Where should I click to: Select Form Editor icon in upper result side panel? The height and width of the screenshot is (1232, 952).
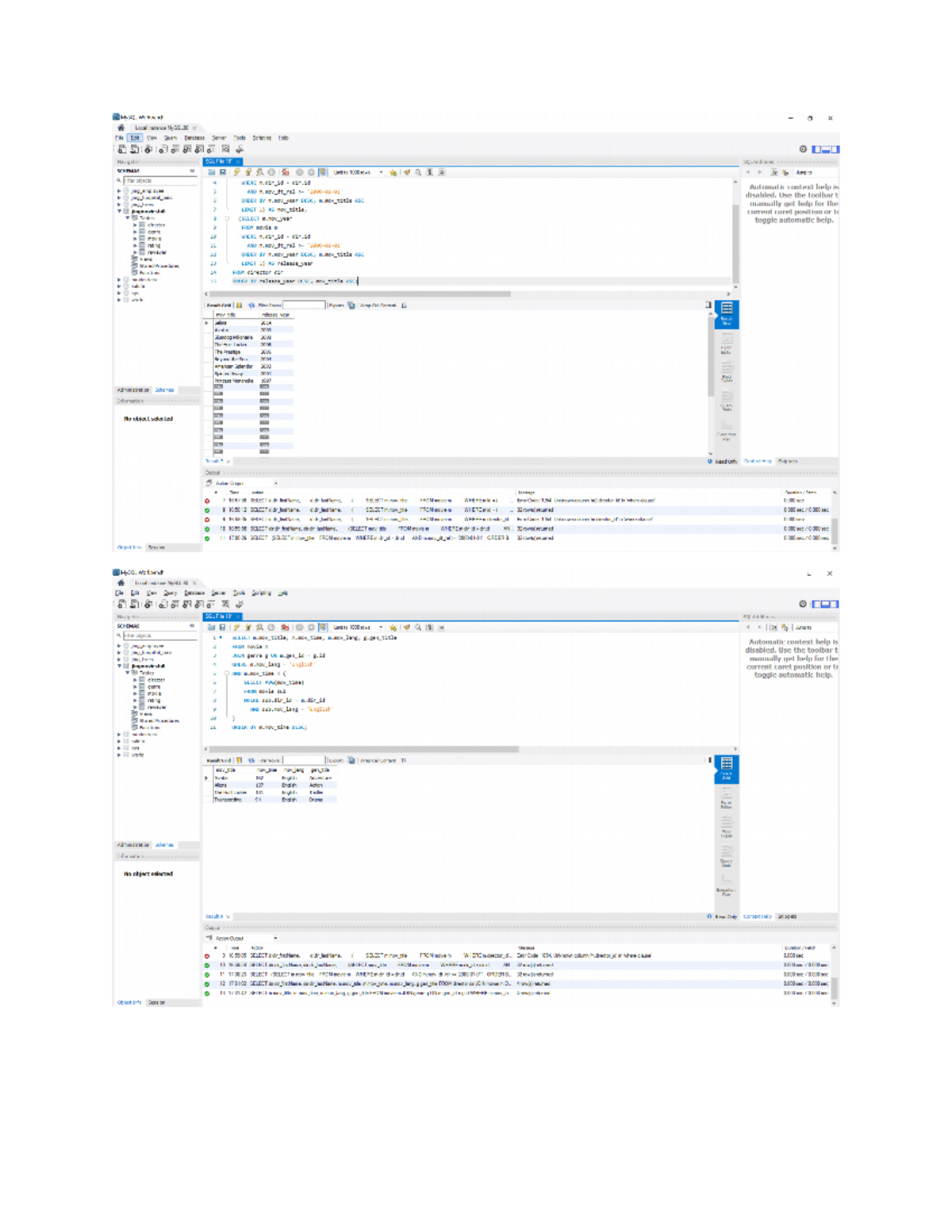coord(726,344)
